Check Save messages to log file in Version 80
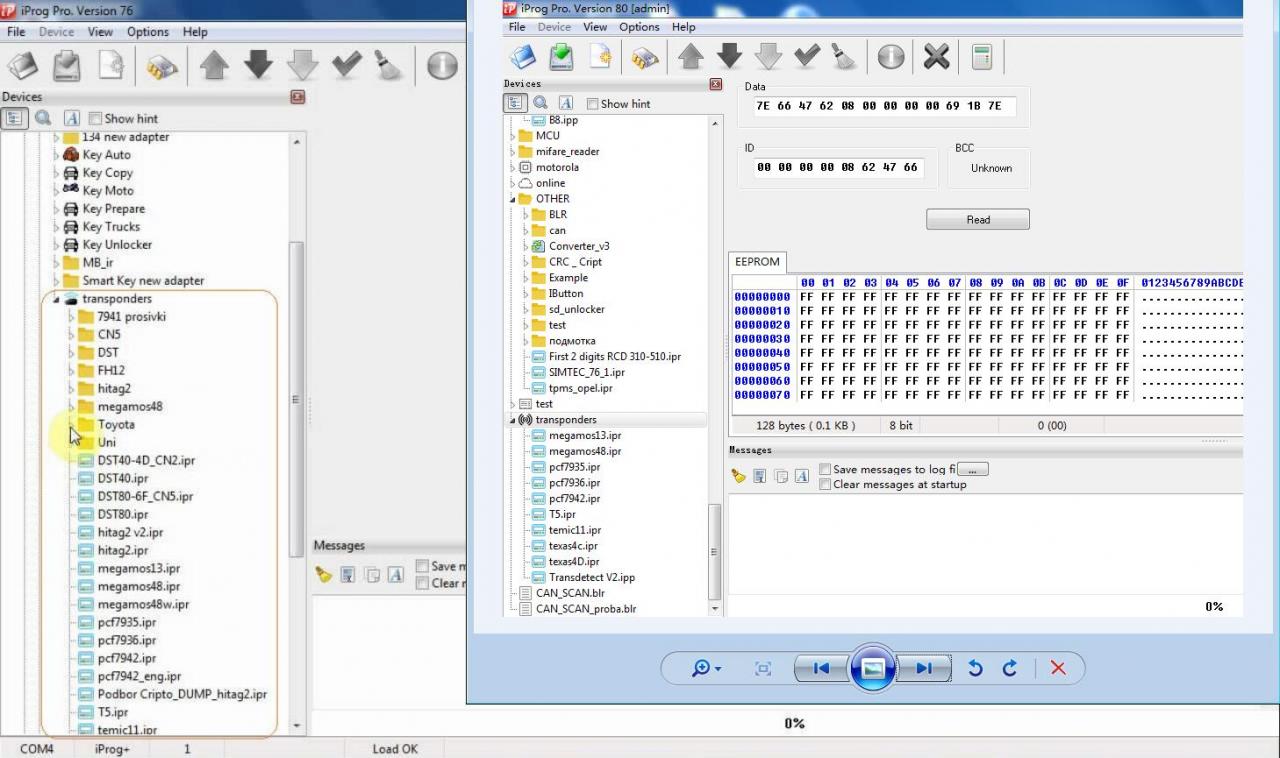1280x758 pixels. pos(825,469)
